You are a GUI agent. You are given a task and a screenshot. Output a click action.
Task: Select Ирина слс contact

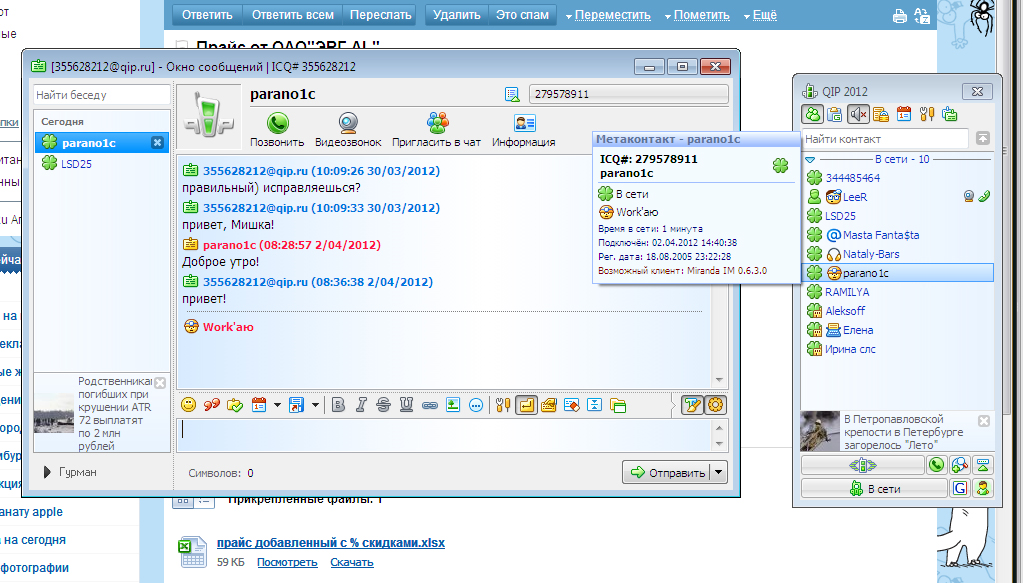[898, 349]
